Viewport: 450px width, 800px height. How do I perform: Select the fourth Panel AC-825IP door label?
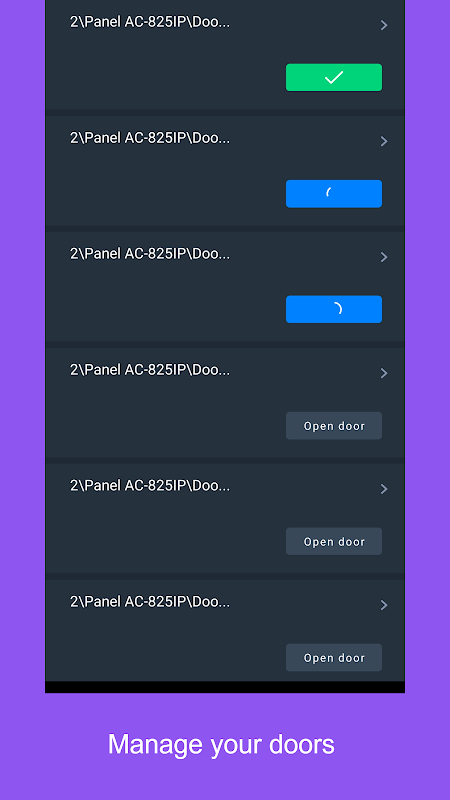pyautogui.click(x=150, y=370)
